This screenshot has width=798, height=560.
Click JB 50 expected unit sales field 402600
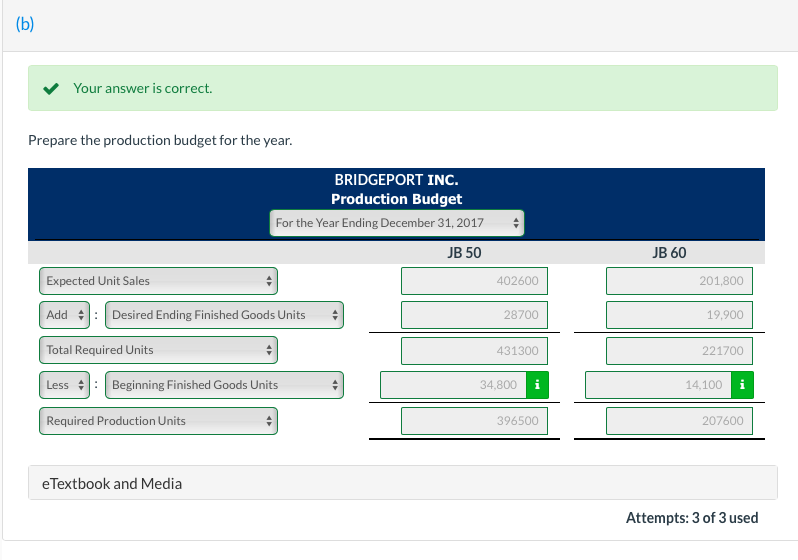pos(474,281)
